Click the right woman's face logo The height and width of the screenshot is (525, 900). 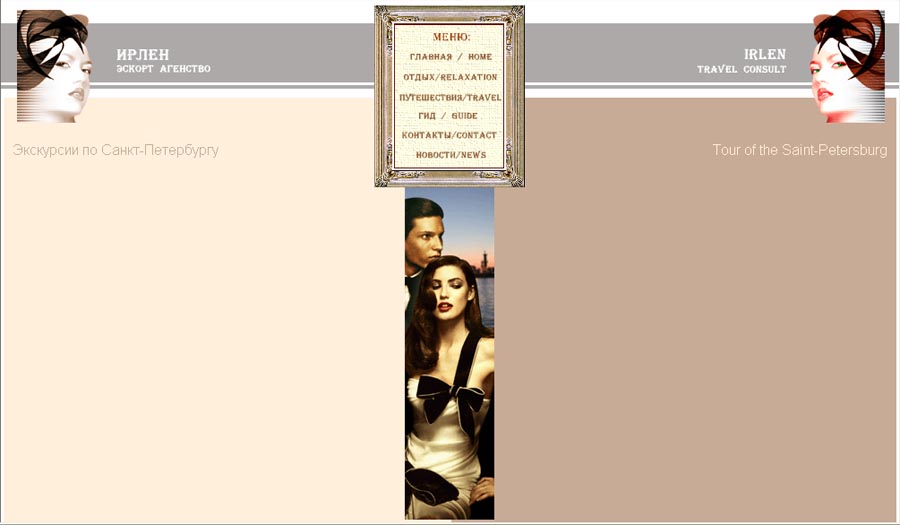pos(847,66)
